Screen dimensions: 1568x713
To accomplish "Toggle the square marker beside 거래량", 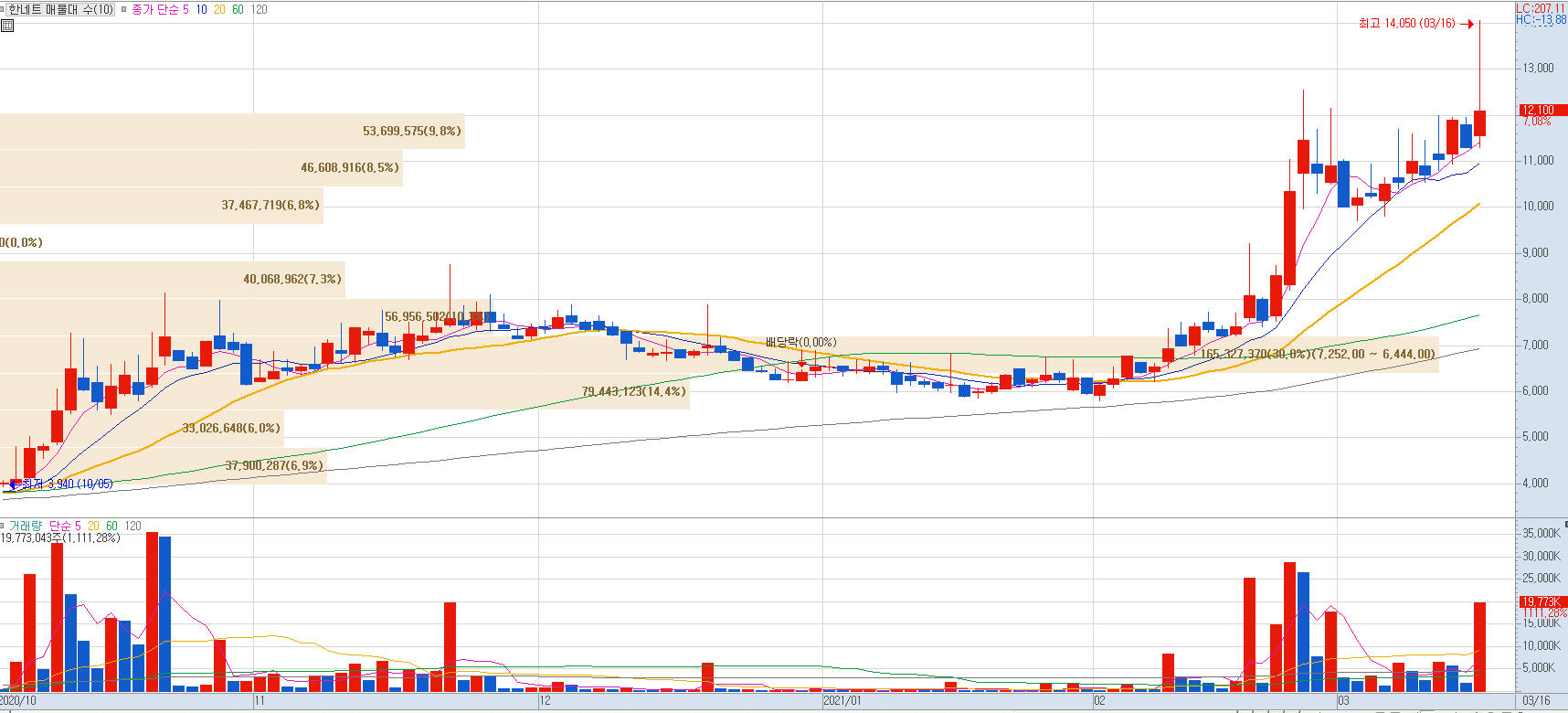I will pos(3,526).
